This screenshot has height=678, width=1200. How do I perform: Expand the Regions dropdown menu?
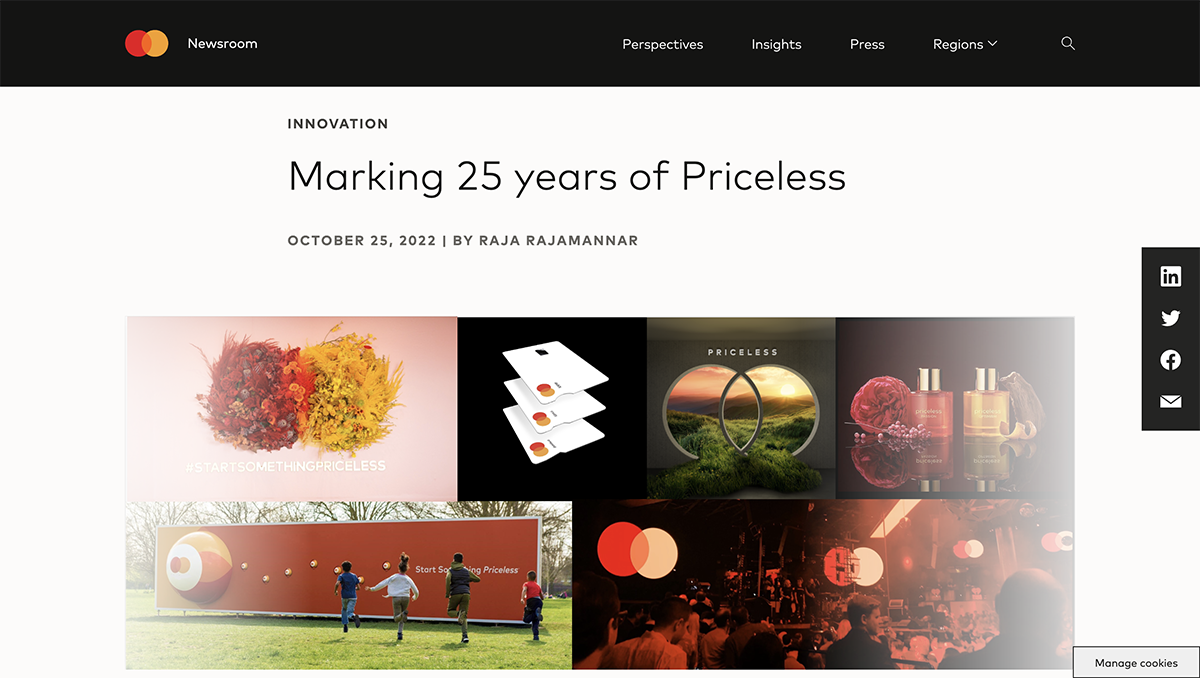(x=964, y=44)
